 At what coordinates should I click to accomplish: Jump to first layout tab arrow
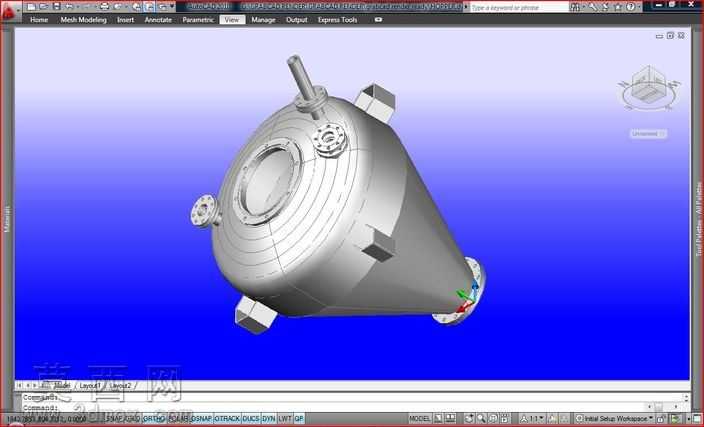coord(19,386)
